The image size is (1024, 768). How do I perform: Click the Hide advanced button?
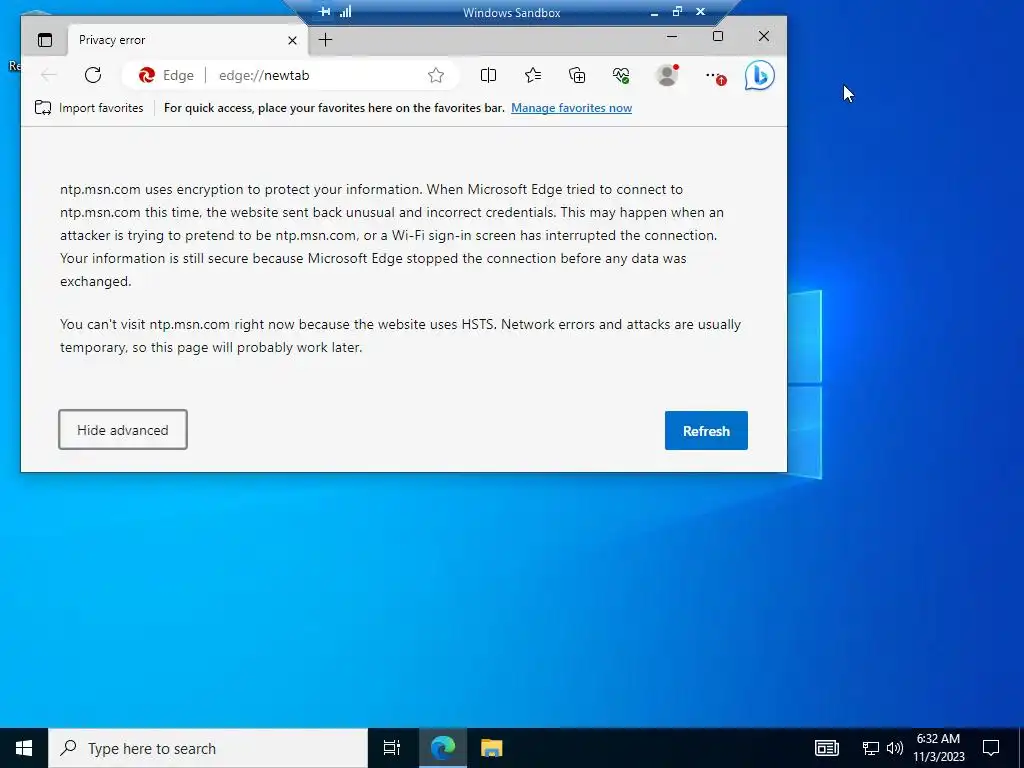[123, 430]
